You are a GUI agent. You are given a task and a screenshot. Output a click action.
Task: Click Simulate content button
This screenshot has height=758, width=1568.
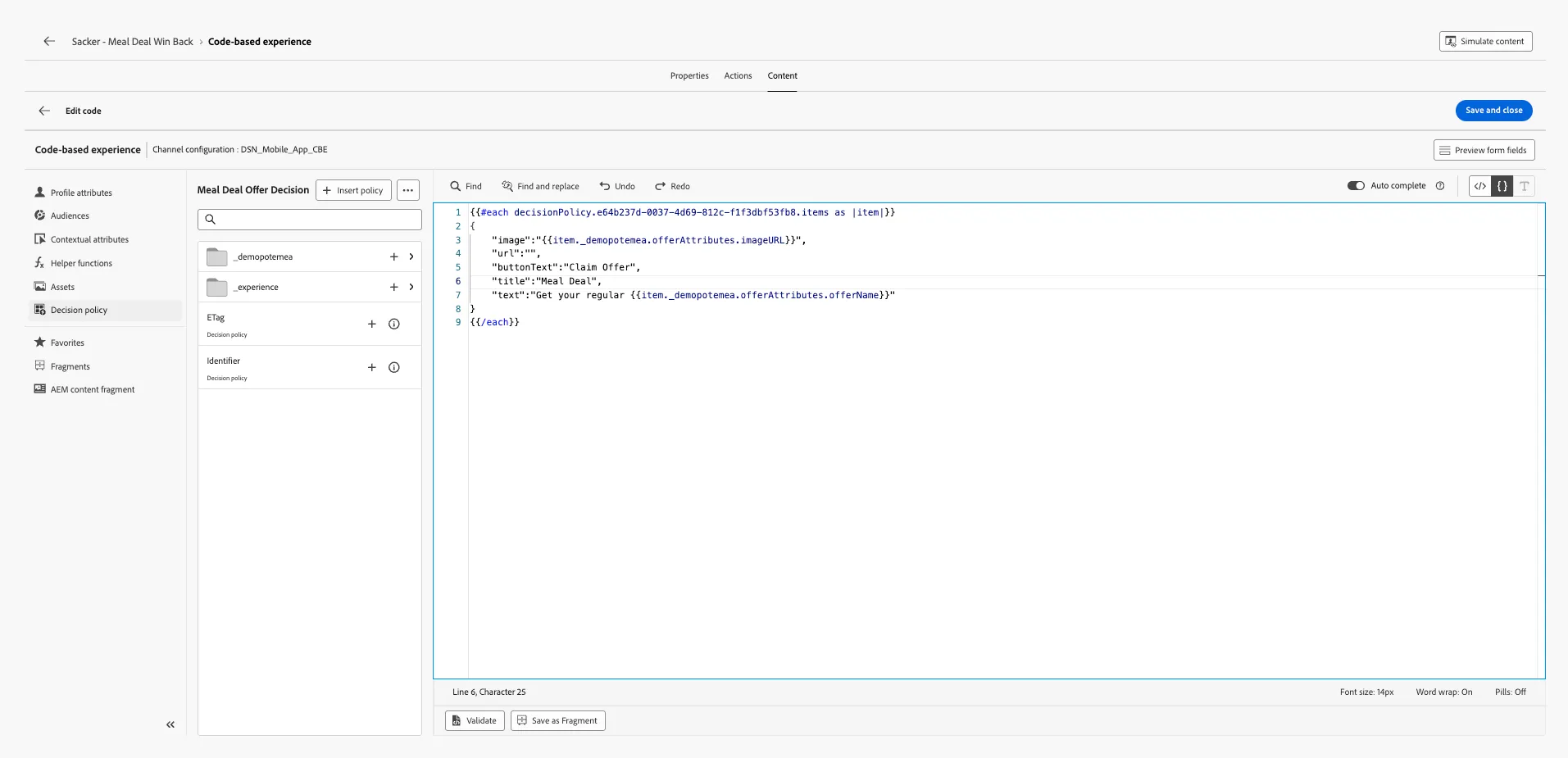1486,41
